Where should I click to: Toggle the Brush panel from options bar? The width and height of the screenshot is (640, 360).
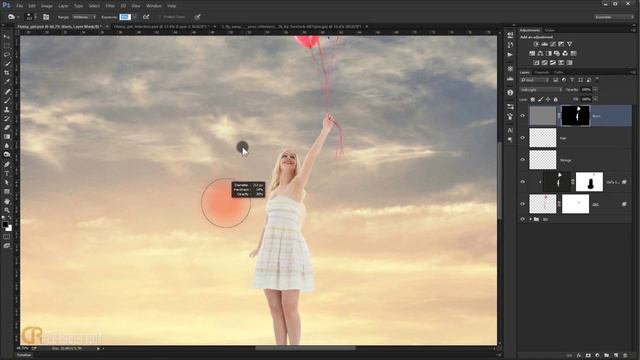46,17
